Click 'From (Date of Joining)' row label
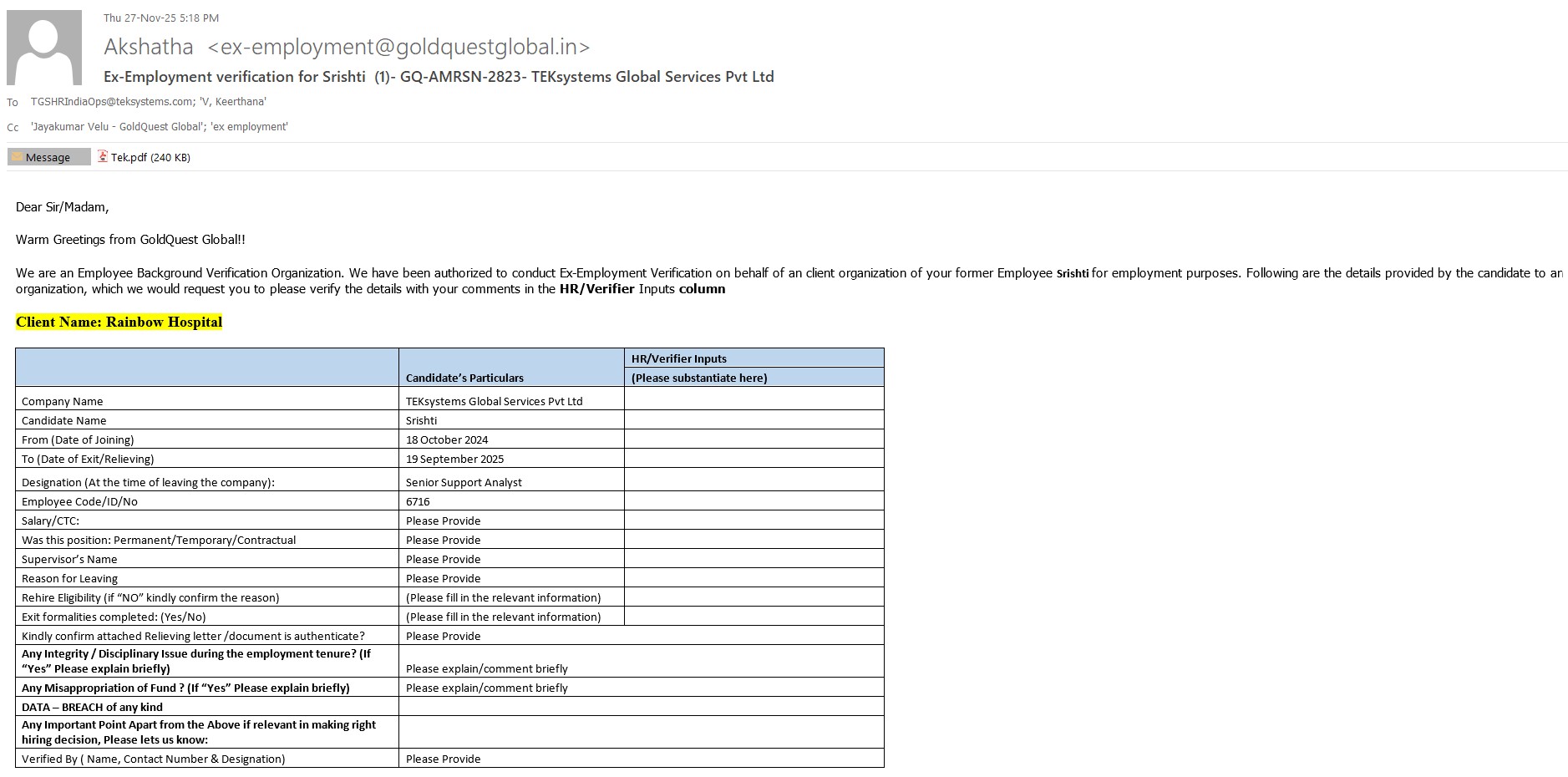The width and height of the screenshot is (1568, 777). point(78,439)
